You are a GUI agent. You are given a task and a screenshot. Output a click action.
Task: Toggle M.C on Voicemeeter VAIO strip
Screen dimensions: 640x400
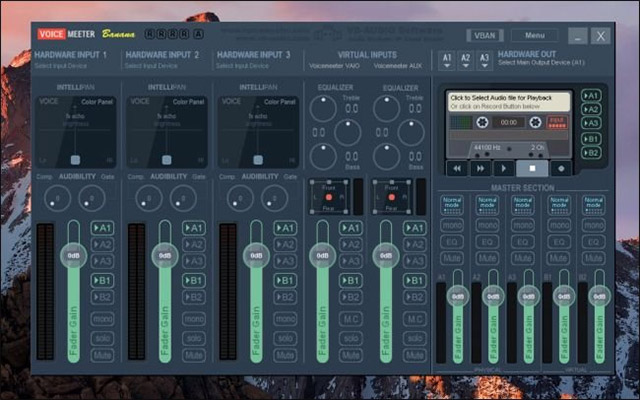351,318
